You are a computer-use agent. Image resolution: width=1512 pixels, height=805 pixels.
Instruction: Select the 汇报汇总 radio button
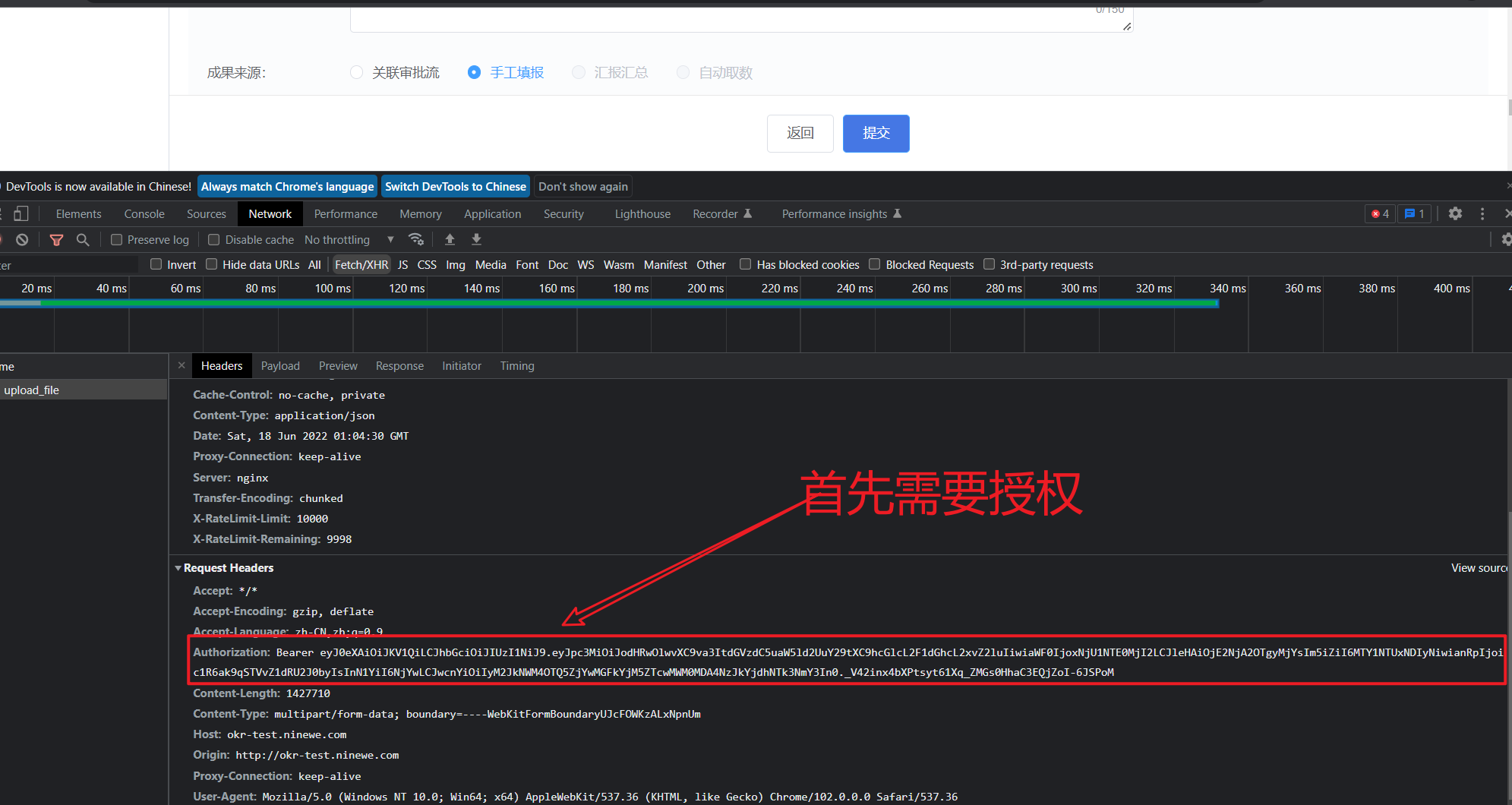tap(578, 72)
